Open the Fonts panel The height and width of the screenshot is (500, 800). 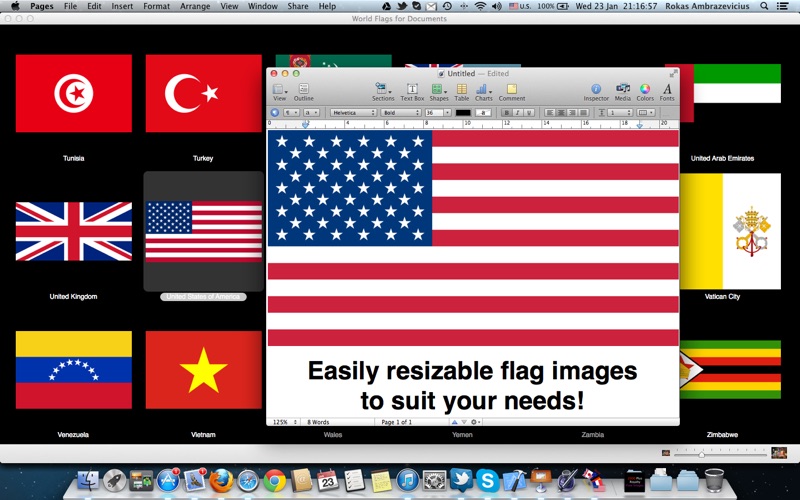[x=667, y=92]
